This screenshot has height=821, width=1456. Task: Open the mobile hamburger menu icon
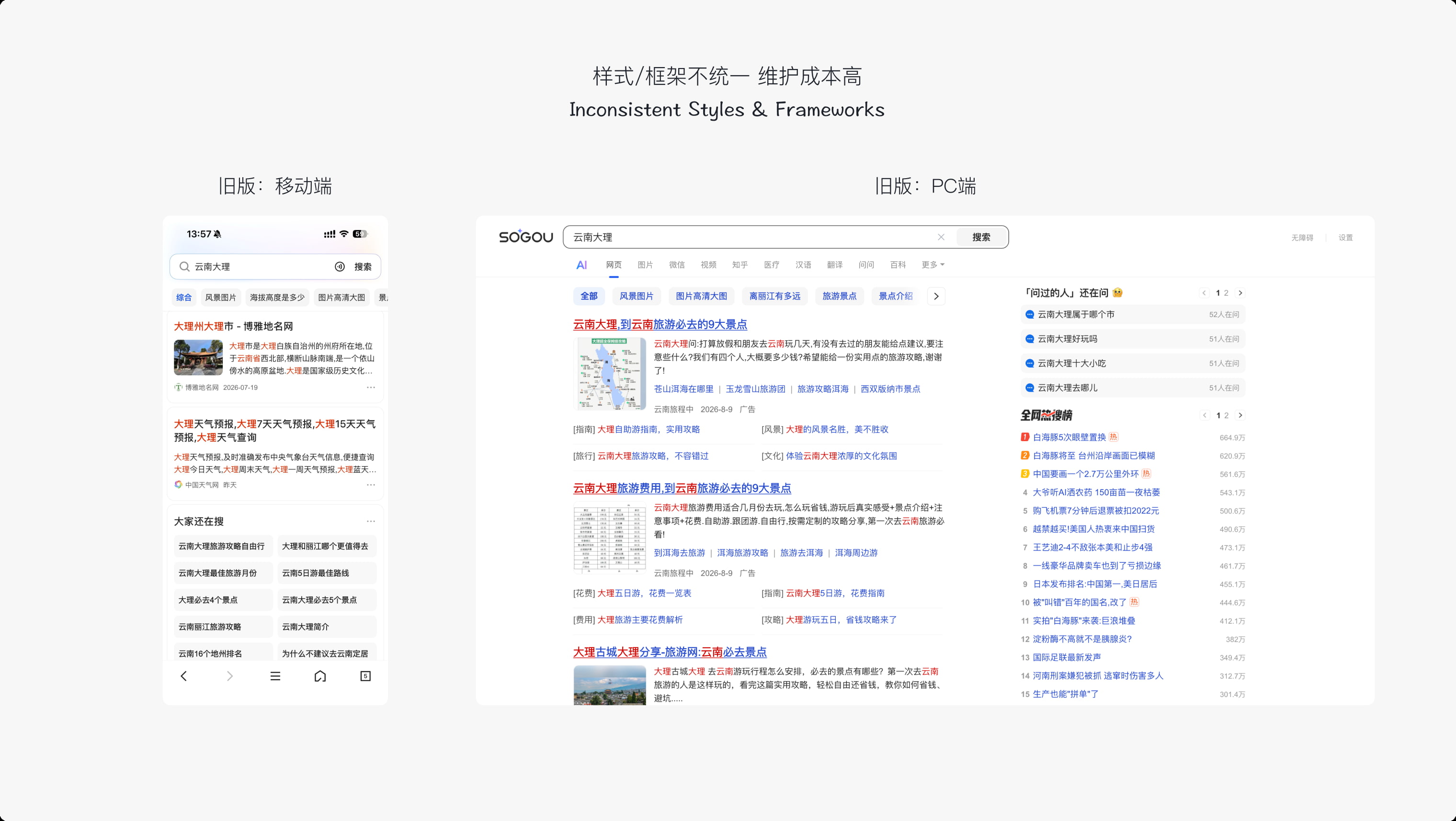coord(275,676)
